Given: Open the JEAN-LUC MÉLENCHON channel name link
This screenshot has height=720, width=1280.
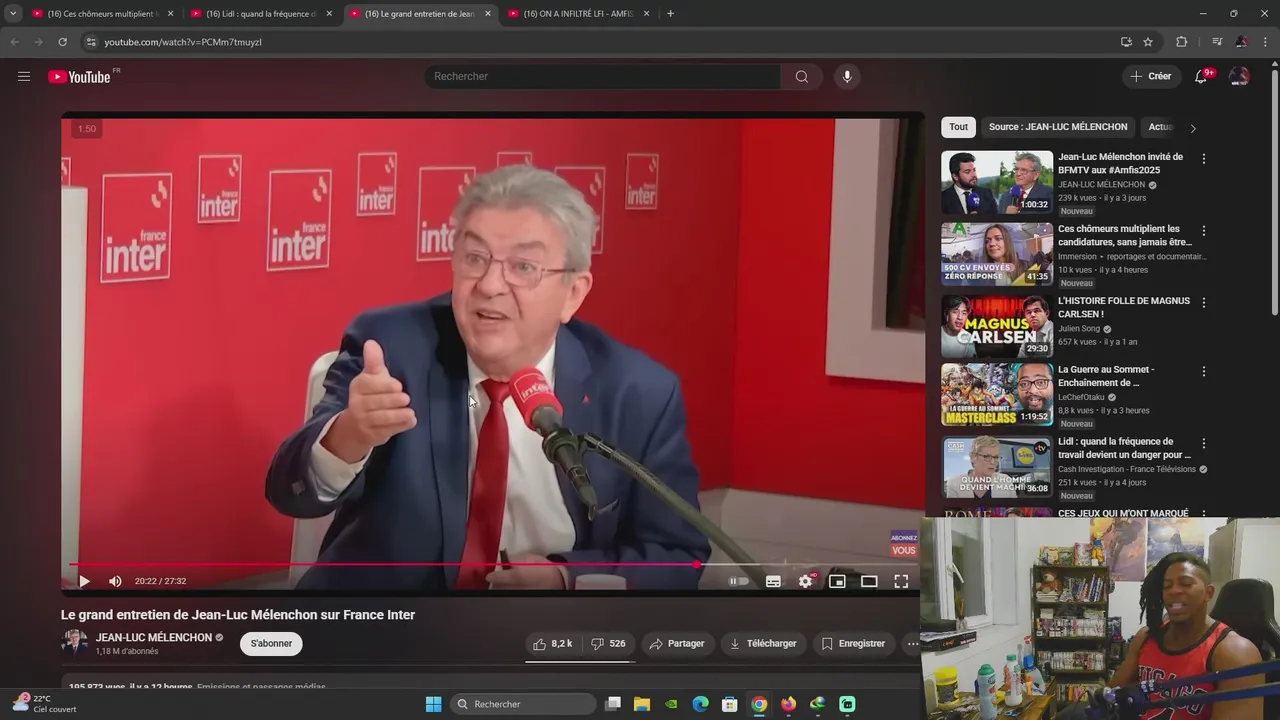Looking at the screenshot, I should (154, 638).
